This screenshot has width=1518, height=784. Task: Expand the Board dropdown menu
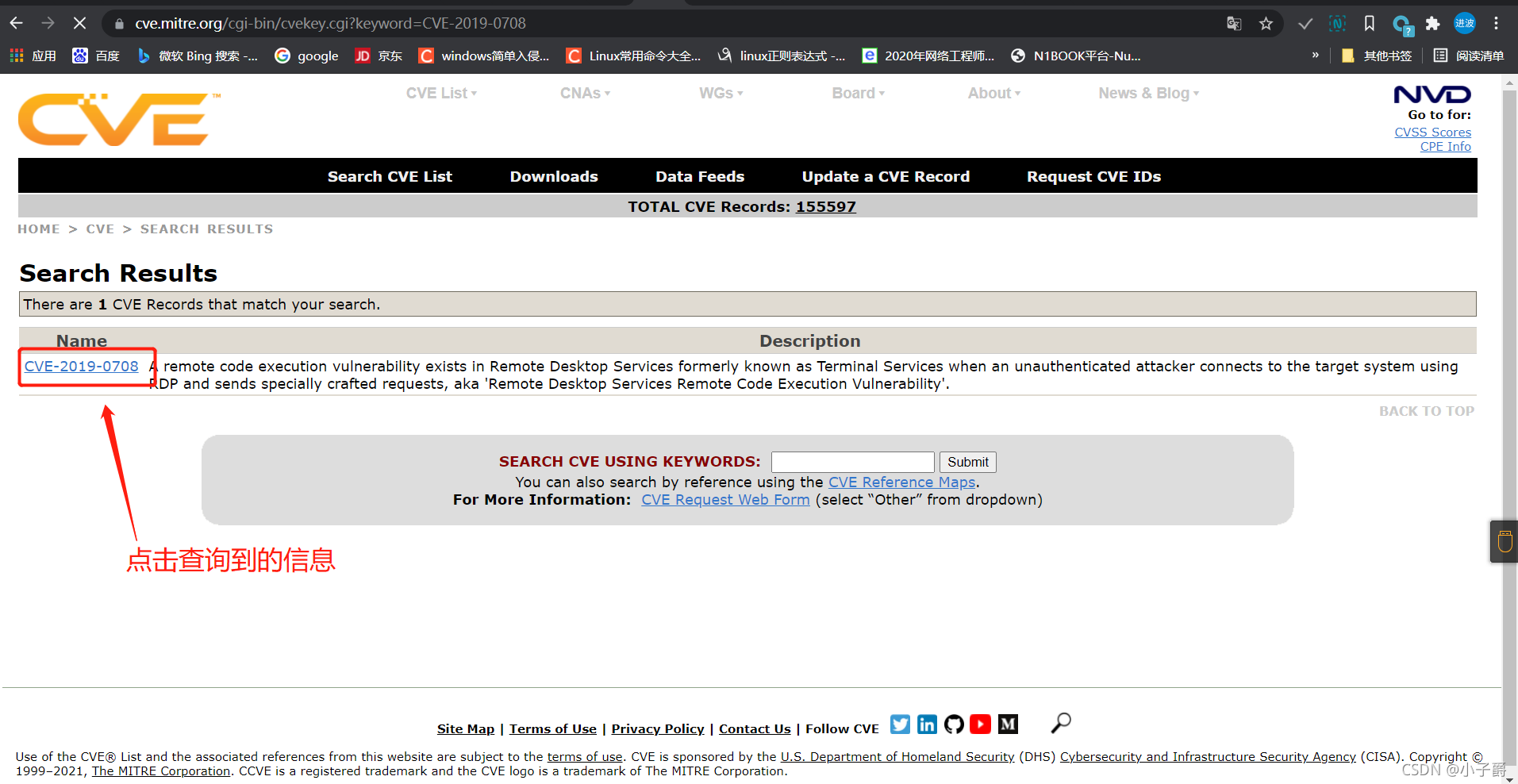click(x=858, y=93)
